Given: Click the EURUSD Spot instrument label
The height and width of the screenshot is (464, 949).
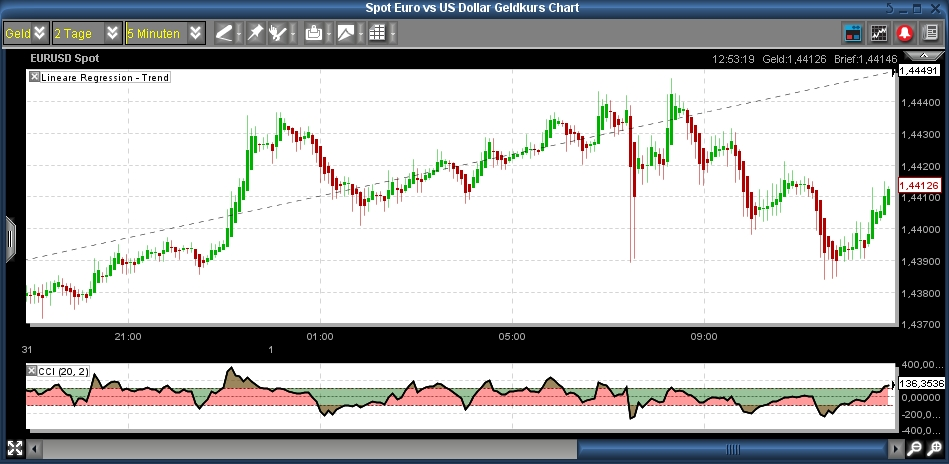Looking at the screenshot, I should (65, 58).
